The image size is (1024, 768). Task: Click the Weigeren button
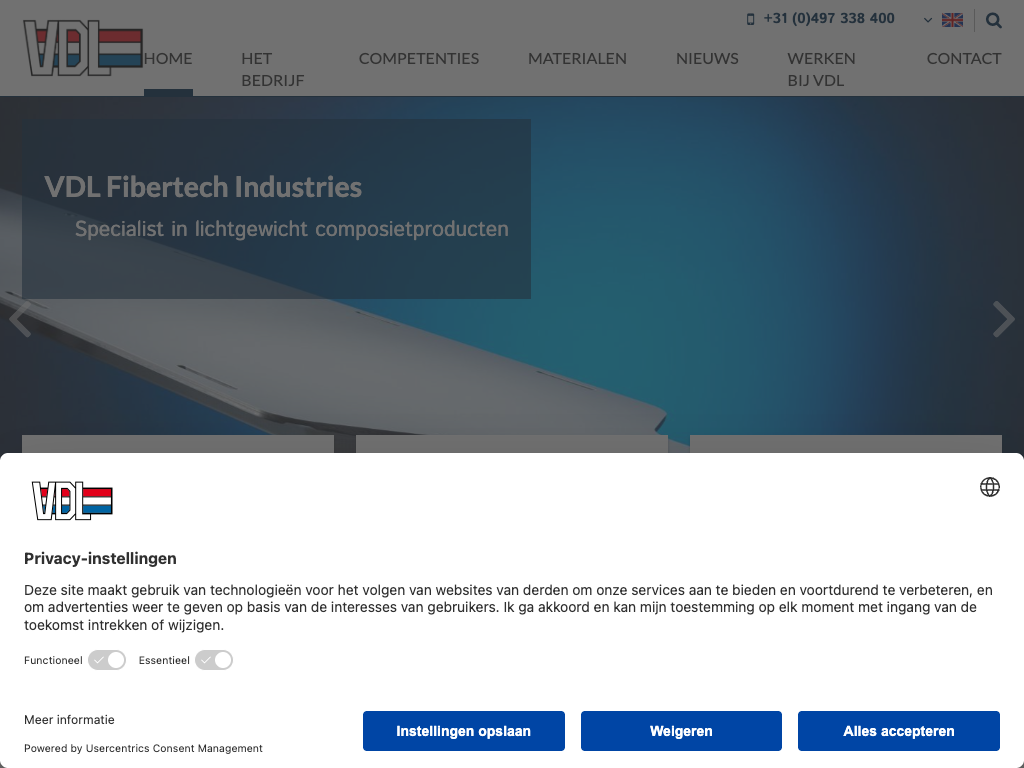[x=681, y=731]
